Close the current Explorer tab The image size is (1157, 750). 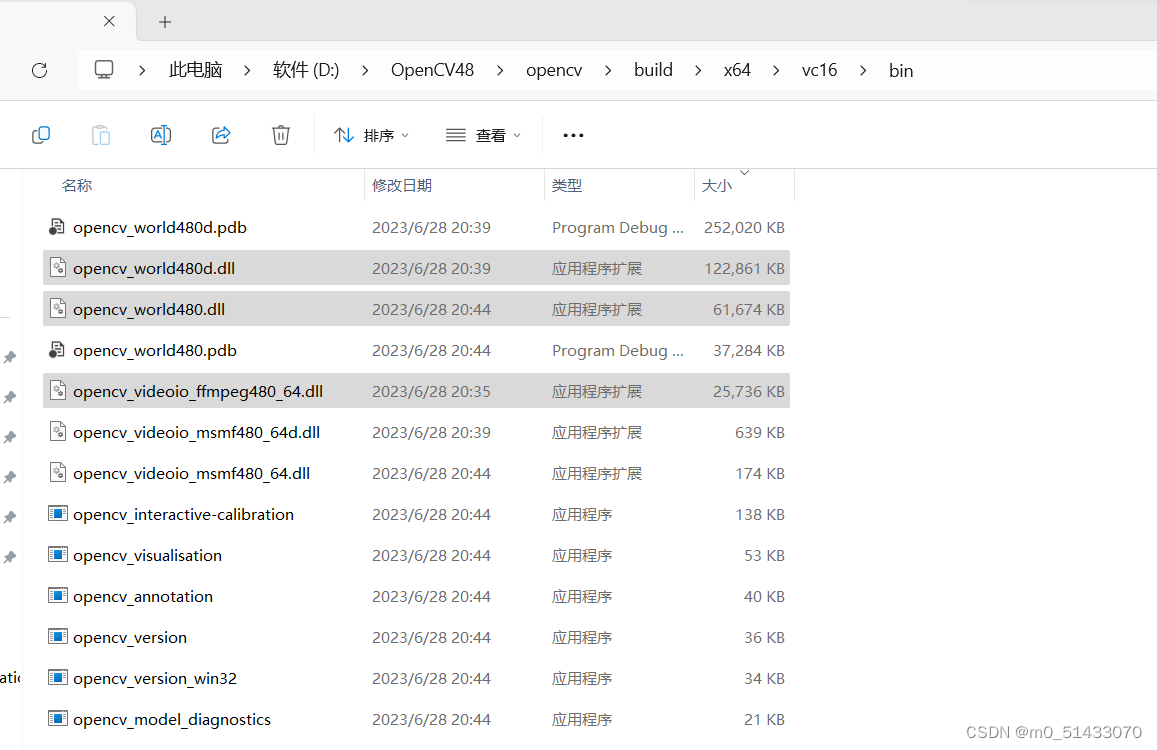tap(109, 21)
